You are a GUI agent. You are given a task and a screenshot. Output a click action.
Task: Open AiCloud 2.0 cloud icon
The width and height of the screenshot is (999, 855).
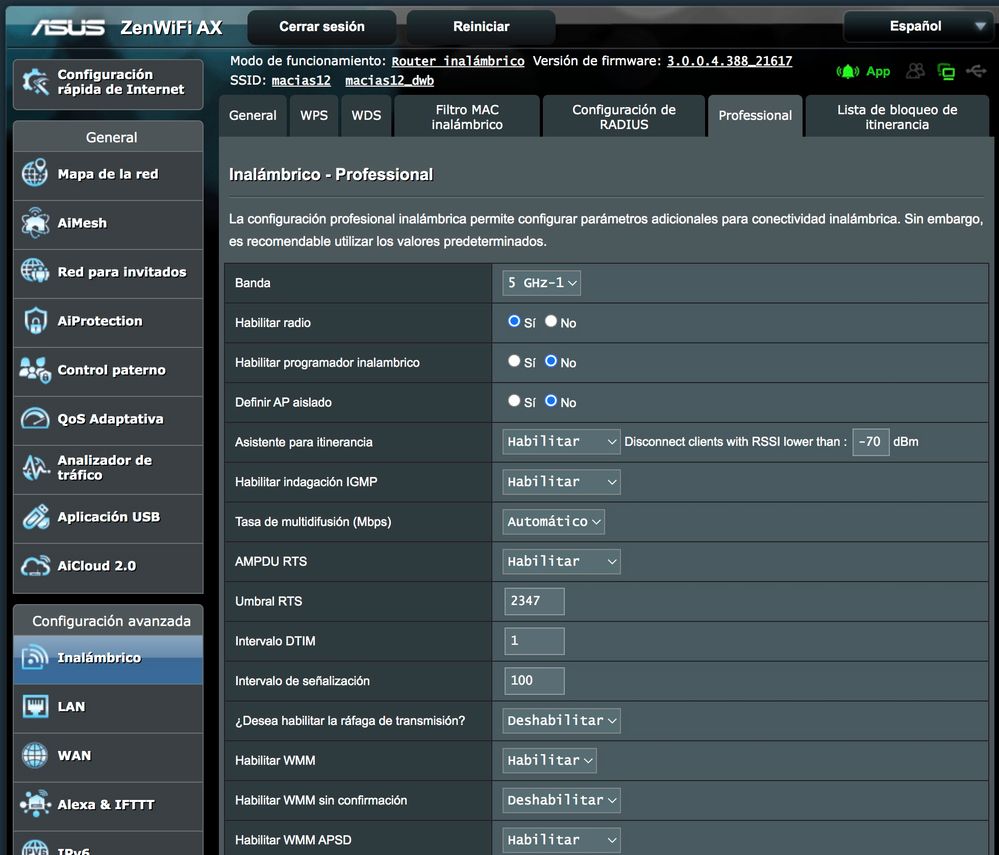click(x=35, y=566)
